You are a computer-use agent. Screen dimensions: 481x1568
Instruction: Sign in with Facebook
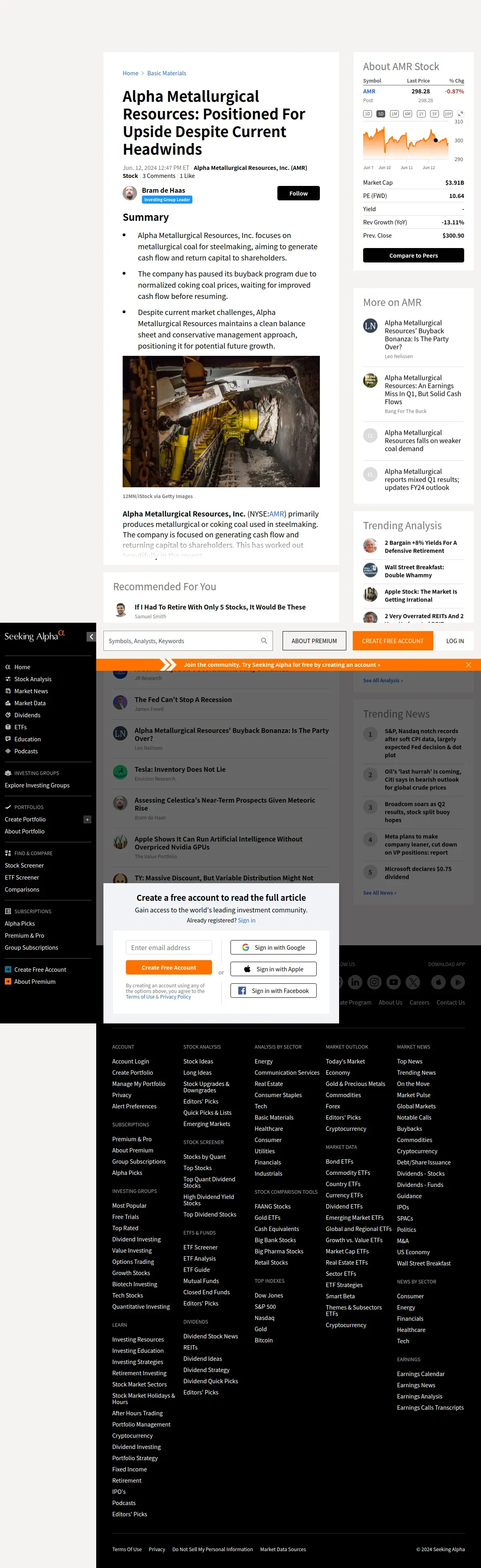tap(273, 990)
